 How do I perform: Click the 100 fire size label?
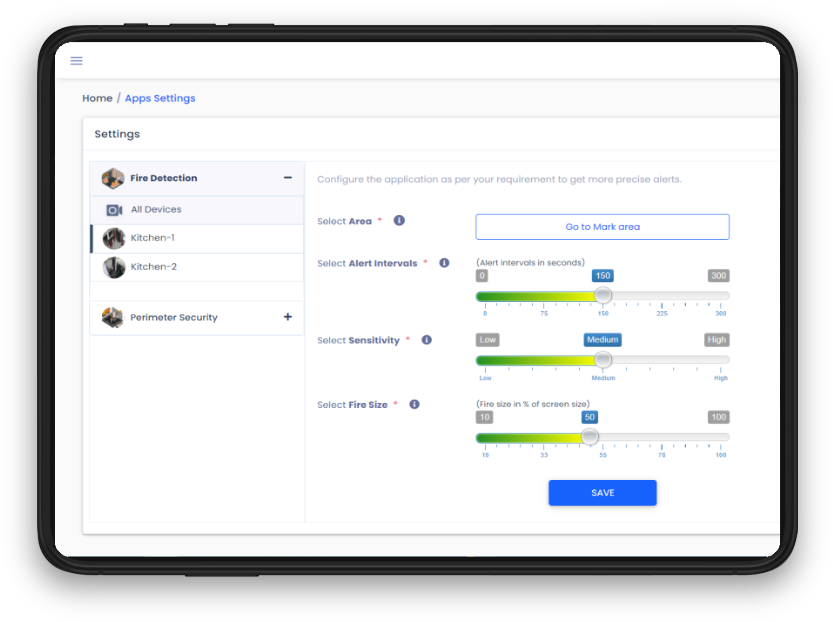[x=718, y=417]
